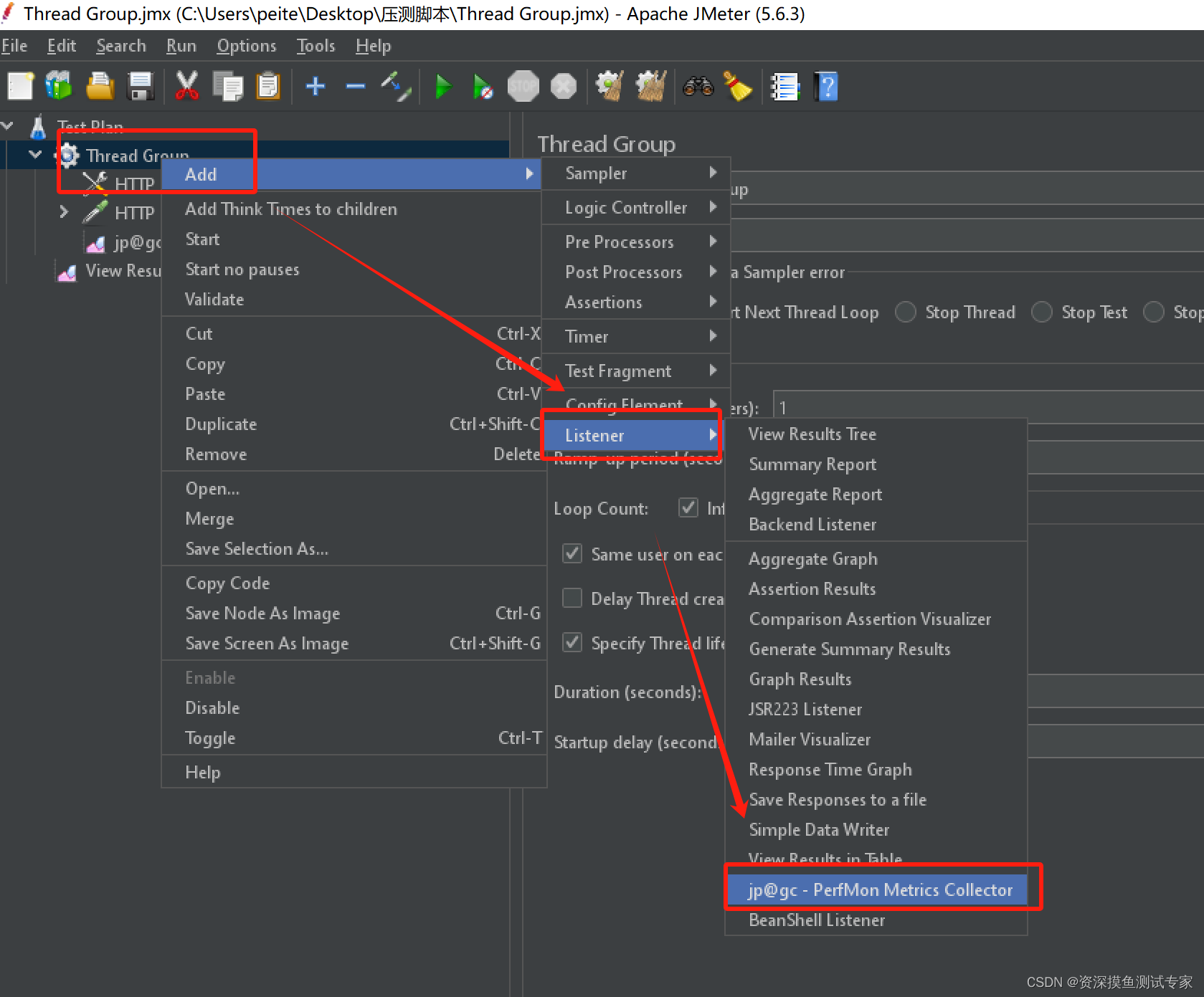Screen dimensions: 1204x997
Task: Click the Cut scissors icon
Action: point(187,87)
